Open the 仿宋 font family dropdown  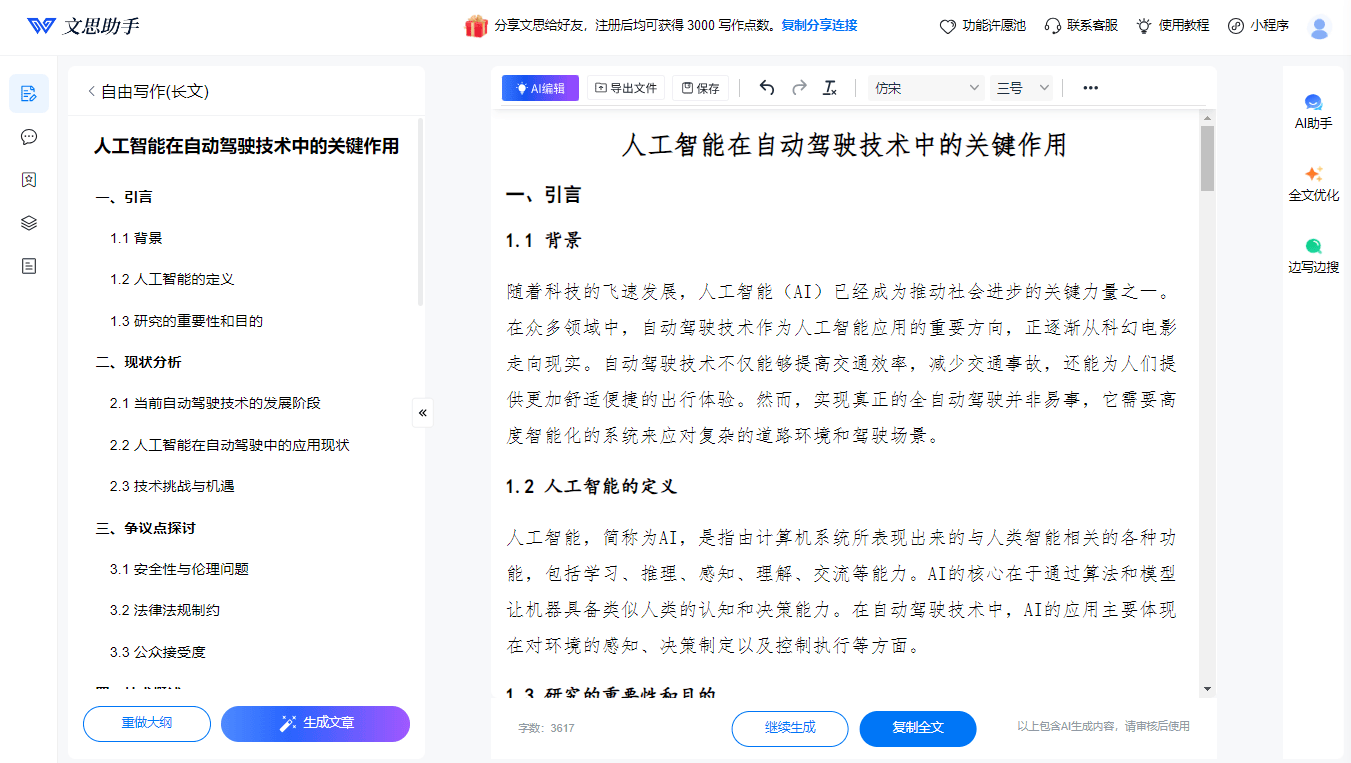click(x=927, y=88)
